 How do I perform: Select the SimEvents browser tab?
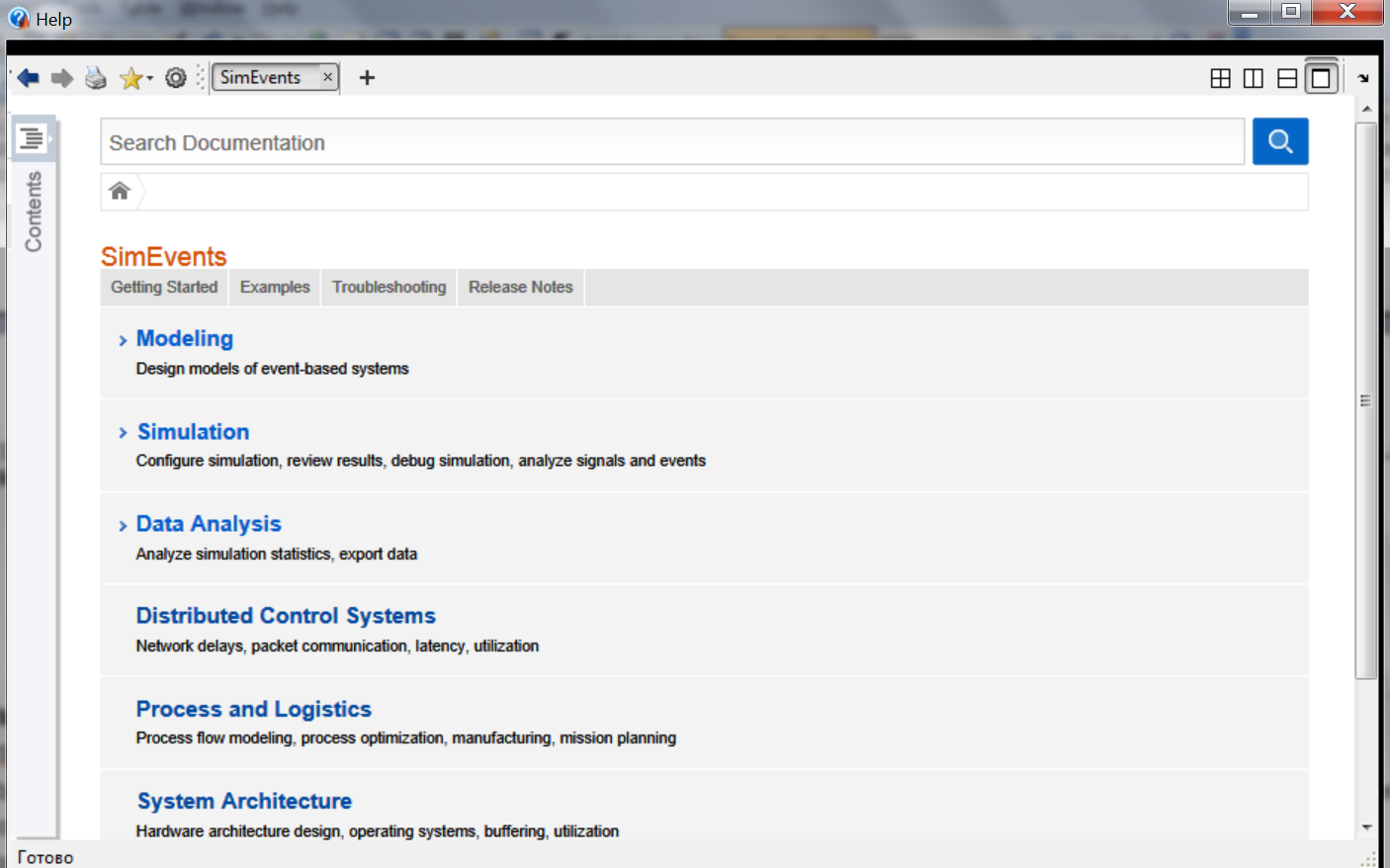coord(261,77)
